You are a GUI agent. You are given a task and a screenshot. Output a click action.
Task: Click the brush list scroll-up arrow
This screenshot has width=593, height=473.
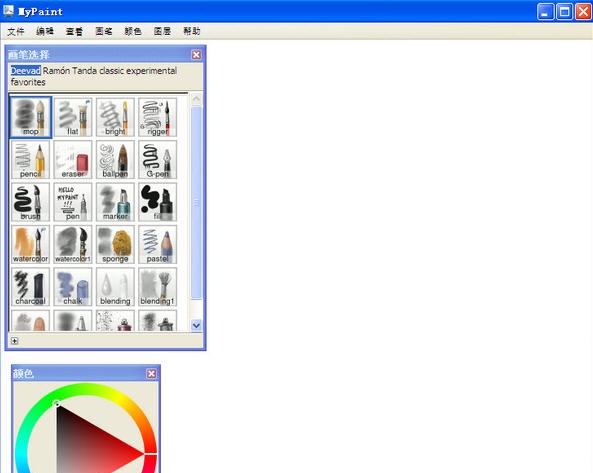coord(196,99)
